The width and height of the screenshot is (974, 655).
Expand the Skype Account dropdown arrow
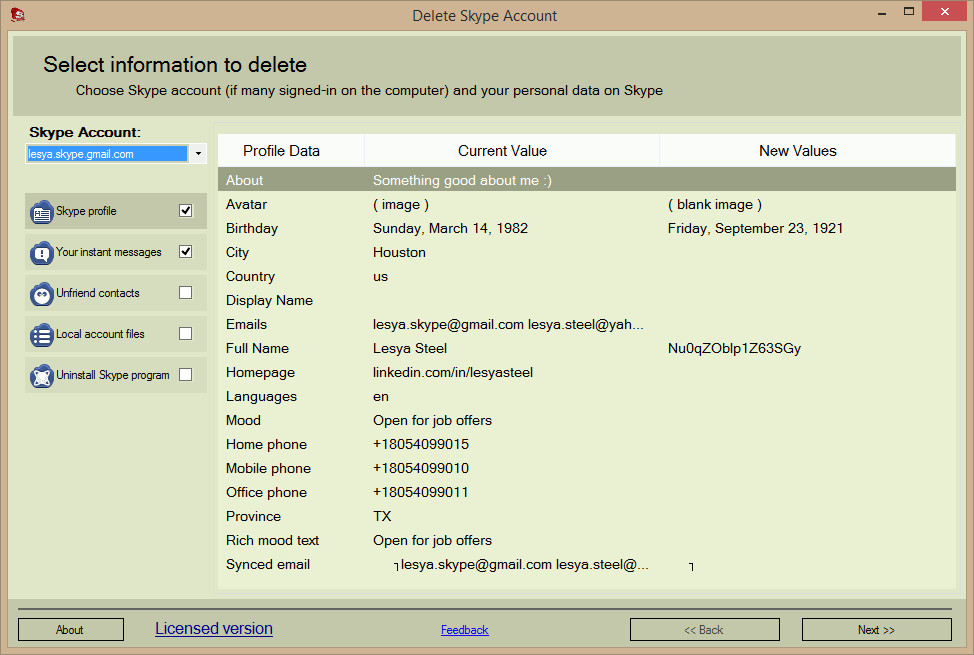point(198,153)
